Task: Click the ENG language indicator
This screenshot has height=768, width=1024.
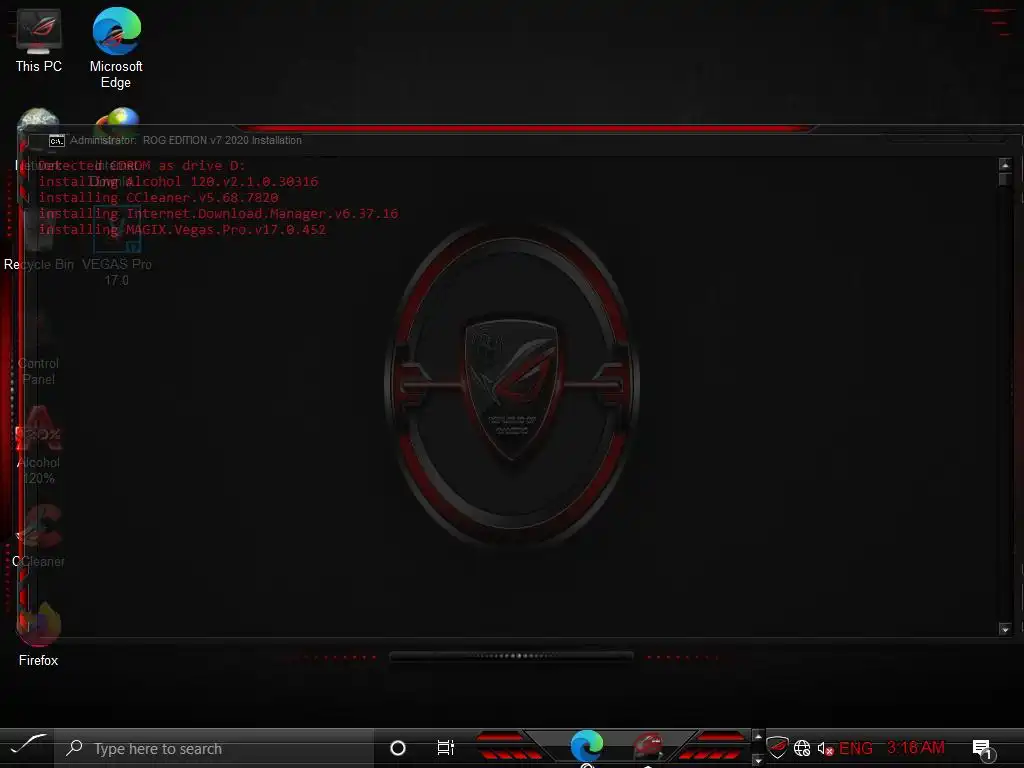Action: (x=856, y=748)
